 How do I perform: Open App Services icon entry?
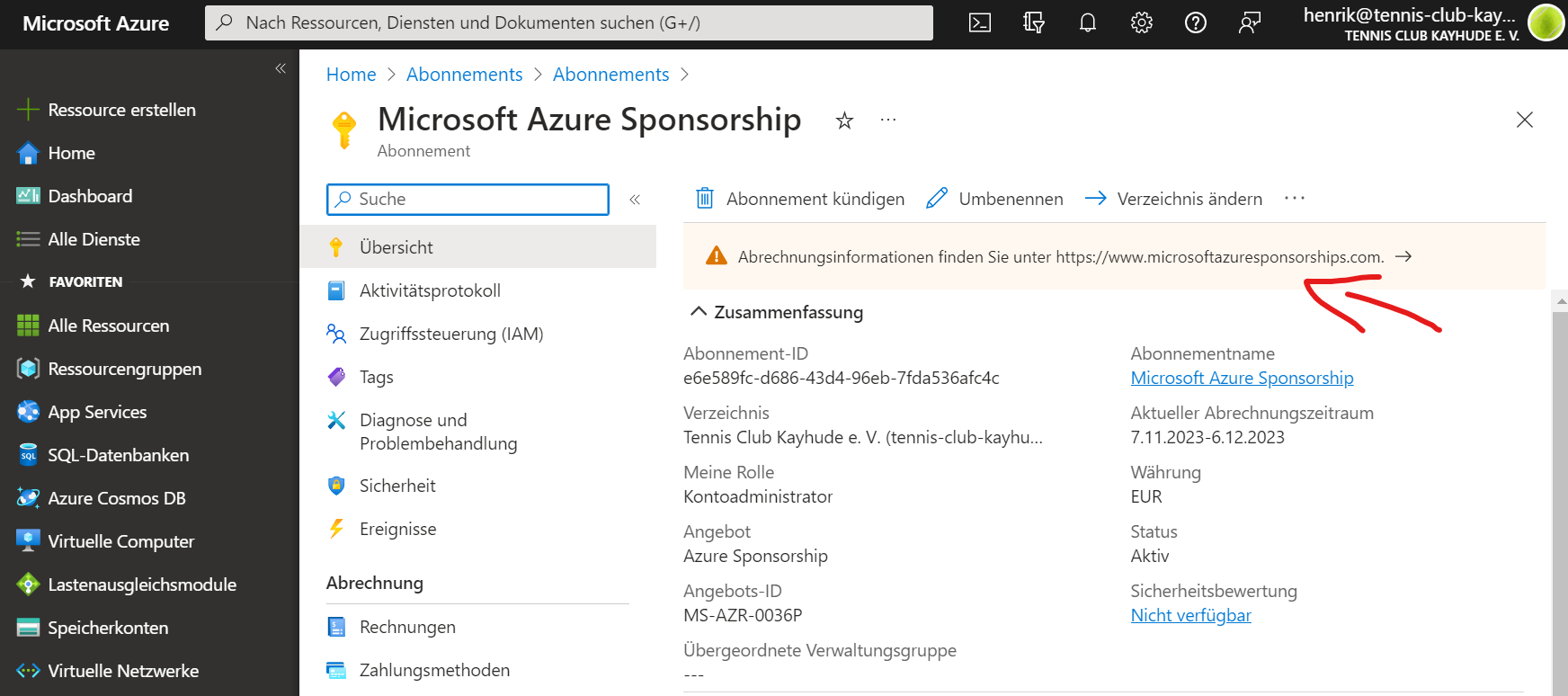coord(82,412)
